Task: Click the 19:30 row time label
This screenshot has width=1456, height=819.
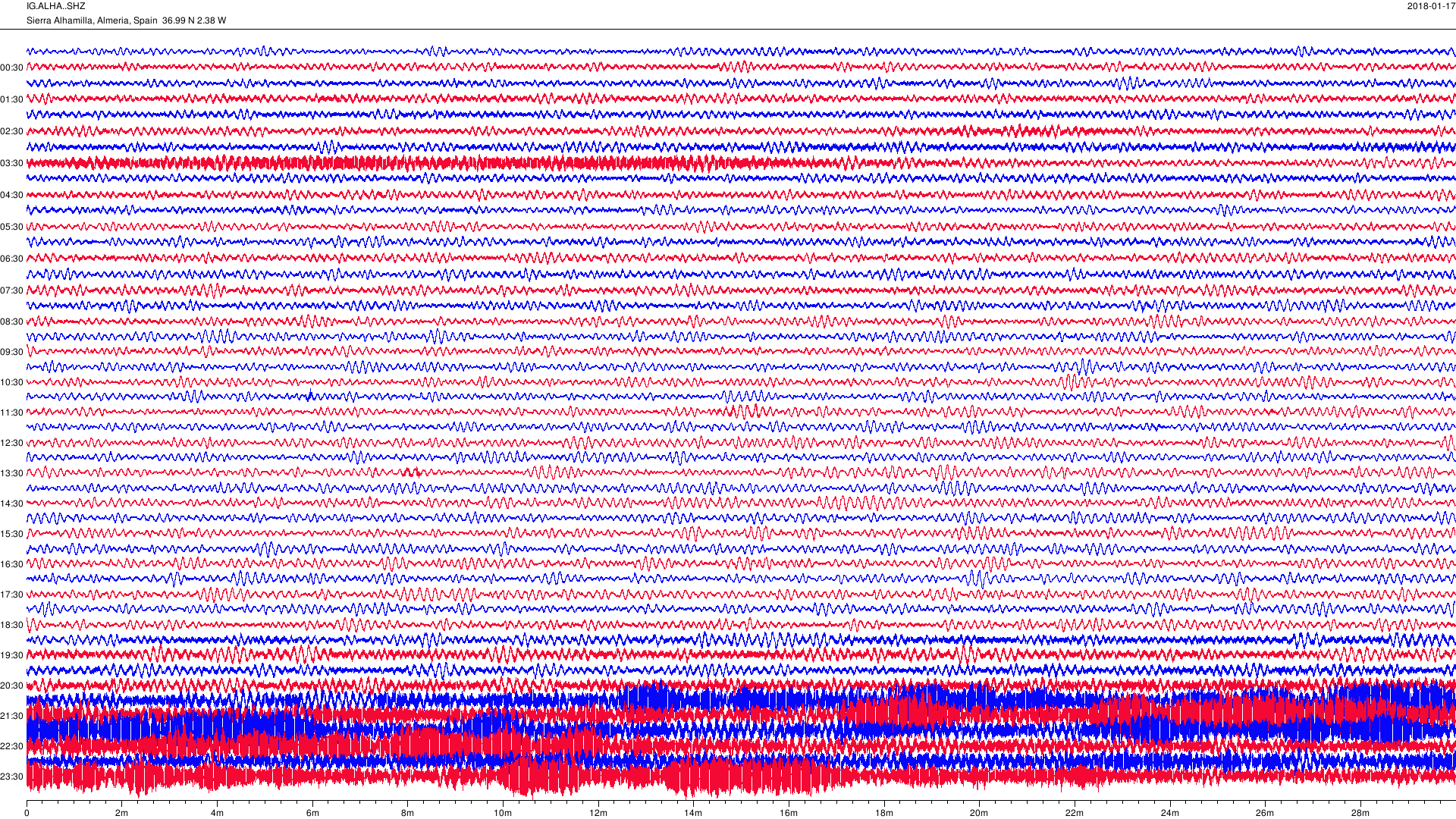Action: pos(11,655)
